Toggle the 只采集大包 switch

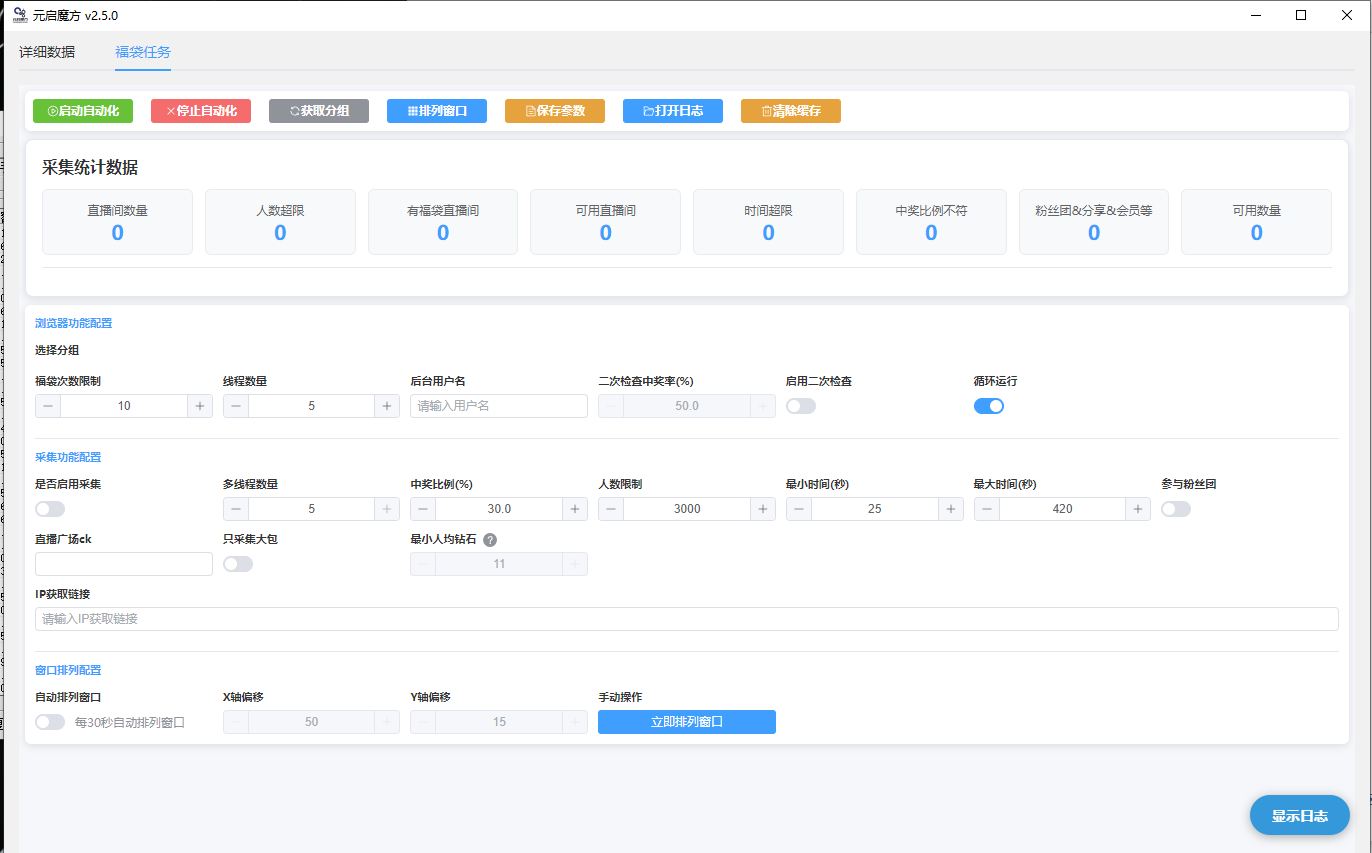[x=238, y=564]
